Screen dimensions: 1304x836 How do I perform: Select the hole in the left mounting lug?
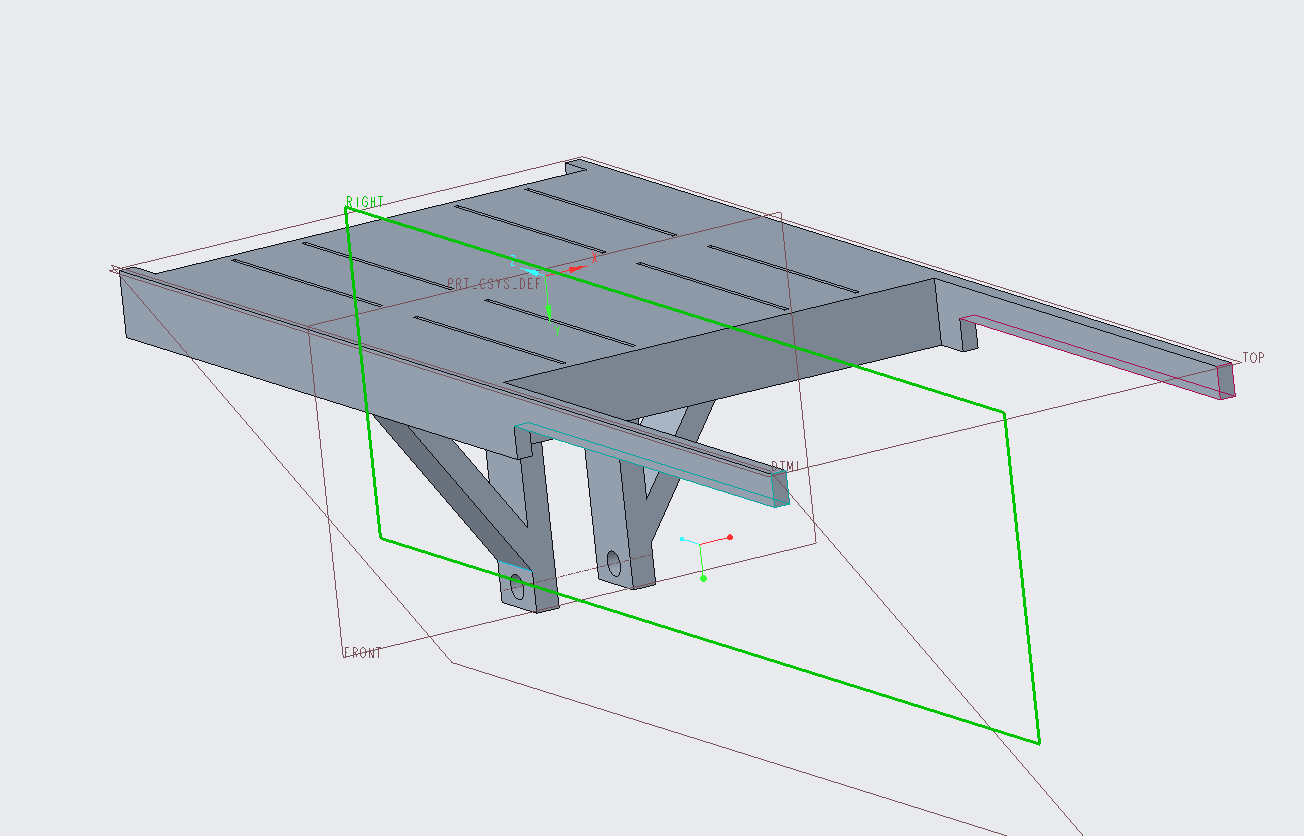(517, 586)
